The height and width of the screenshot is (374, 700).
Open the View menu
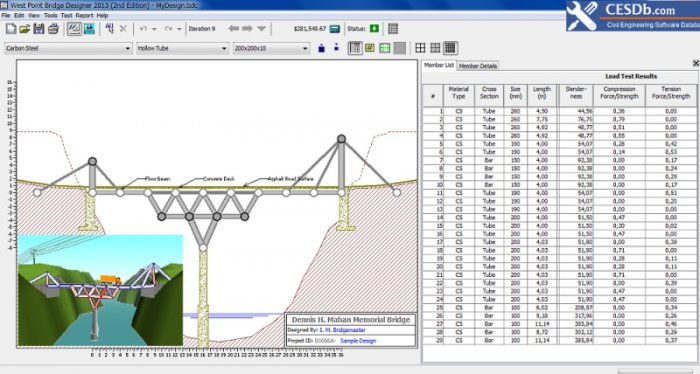pos(34,15)
